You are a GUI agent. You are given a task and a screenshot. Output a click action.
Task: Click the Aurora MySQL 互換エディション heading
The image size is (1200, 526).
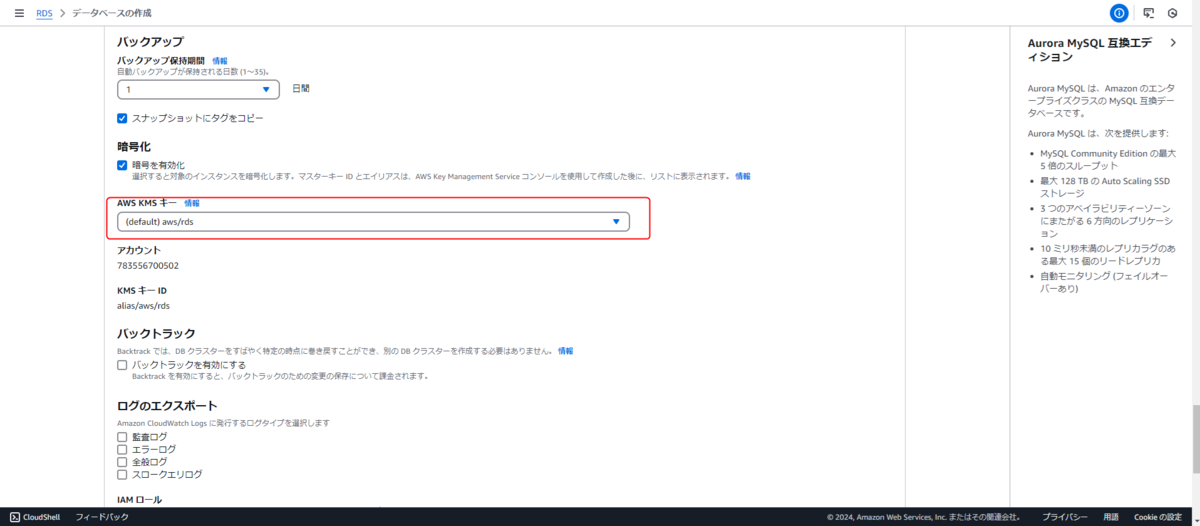1089,50
